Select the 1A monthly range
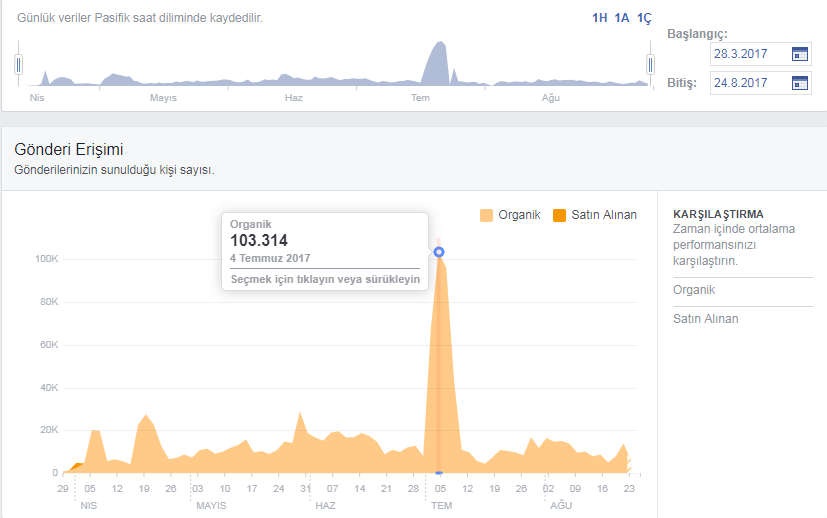Screen dimensions: 827x518 coord(622,18)
